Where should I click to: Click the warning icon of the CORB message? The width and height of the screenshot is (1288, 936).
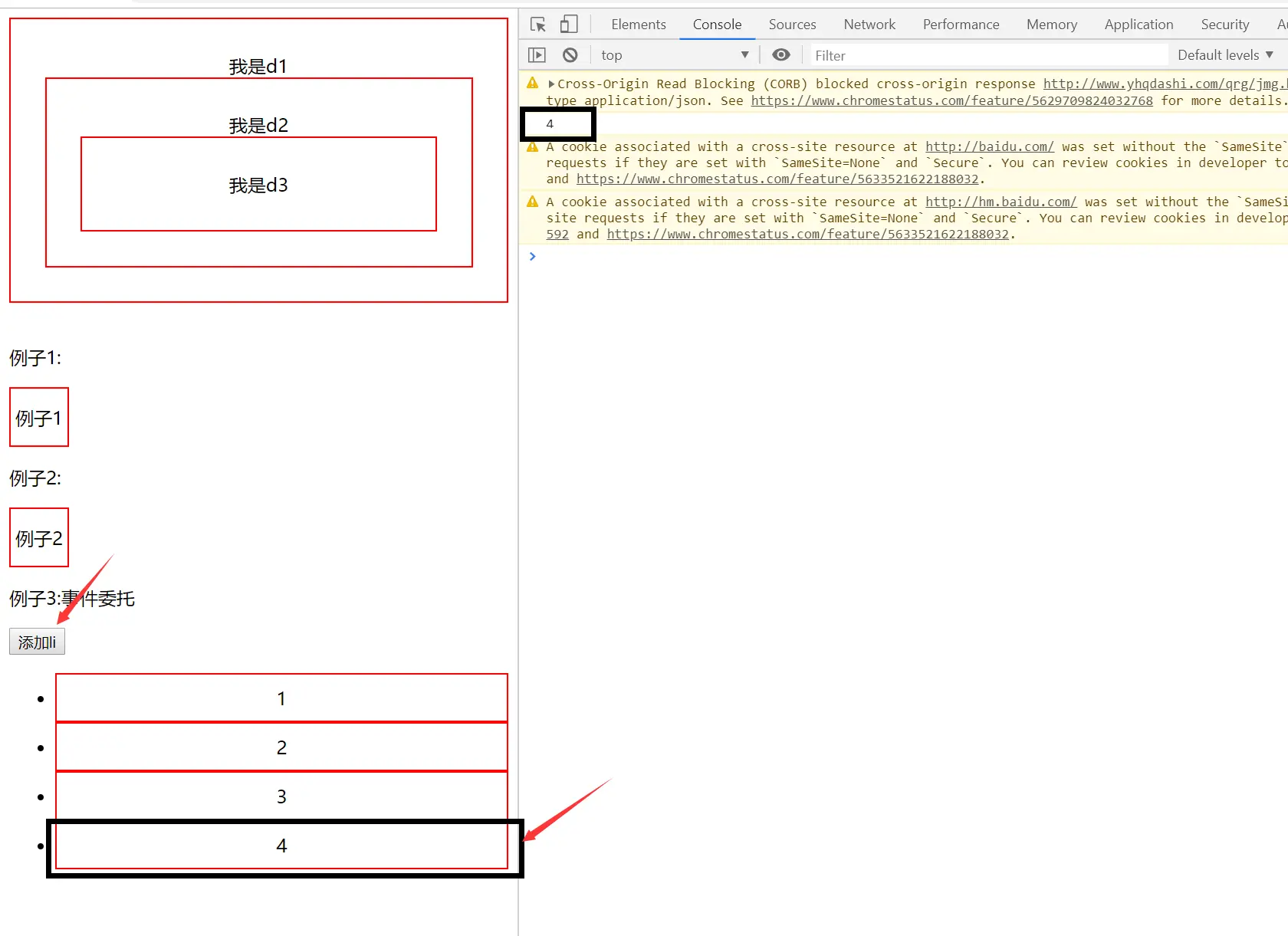(x=533, y=83)
